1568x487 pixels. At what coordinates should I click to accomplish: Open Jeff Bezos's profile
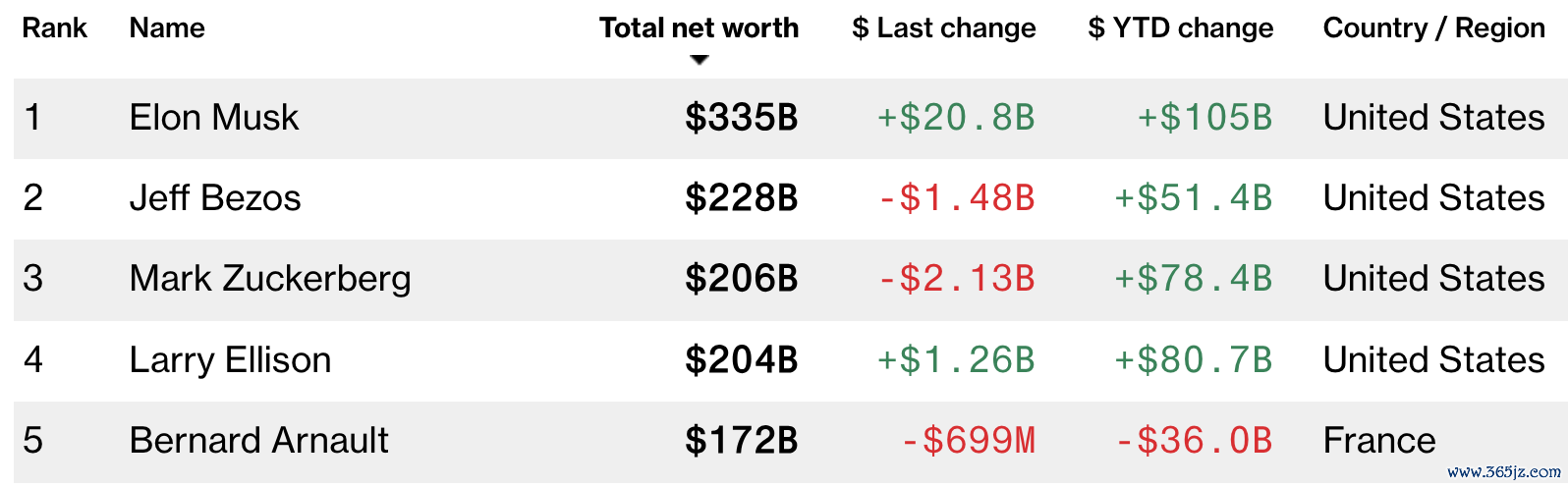215,198
